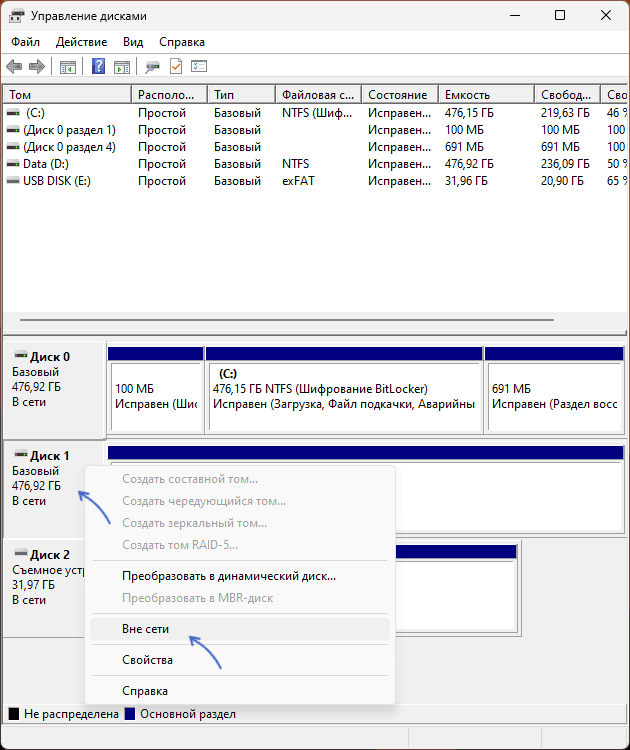Select the (C:) row in volume list

(x=316, y=113)
